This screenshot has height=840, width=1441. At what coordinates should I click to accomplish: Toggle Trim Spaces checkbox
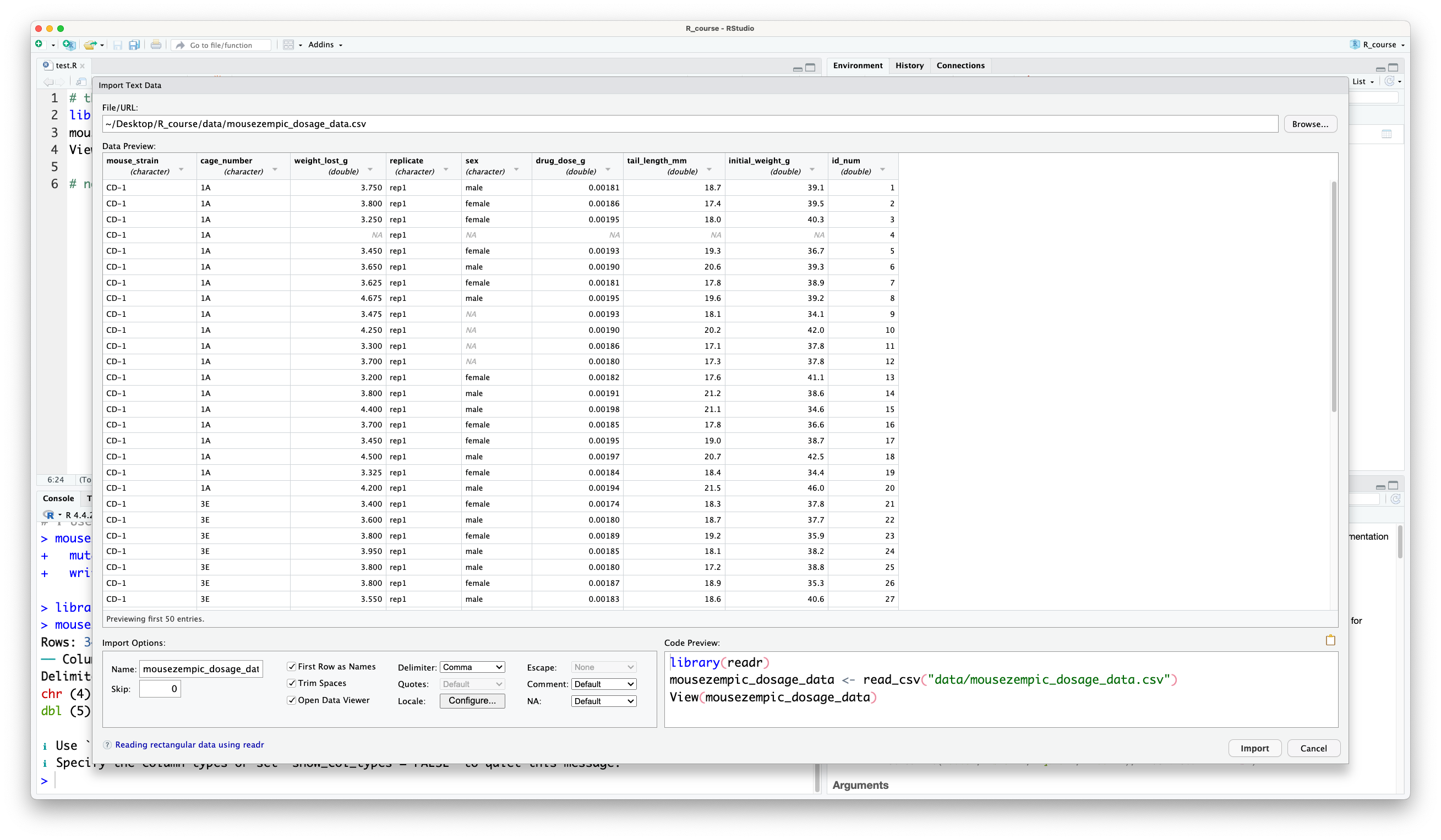coord(292,683)
